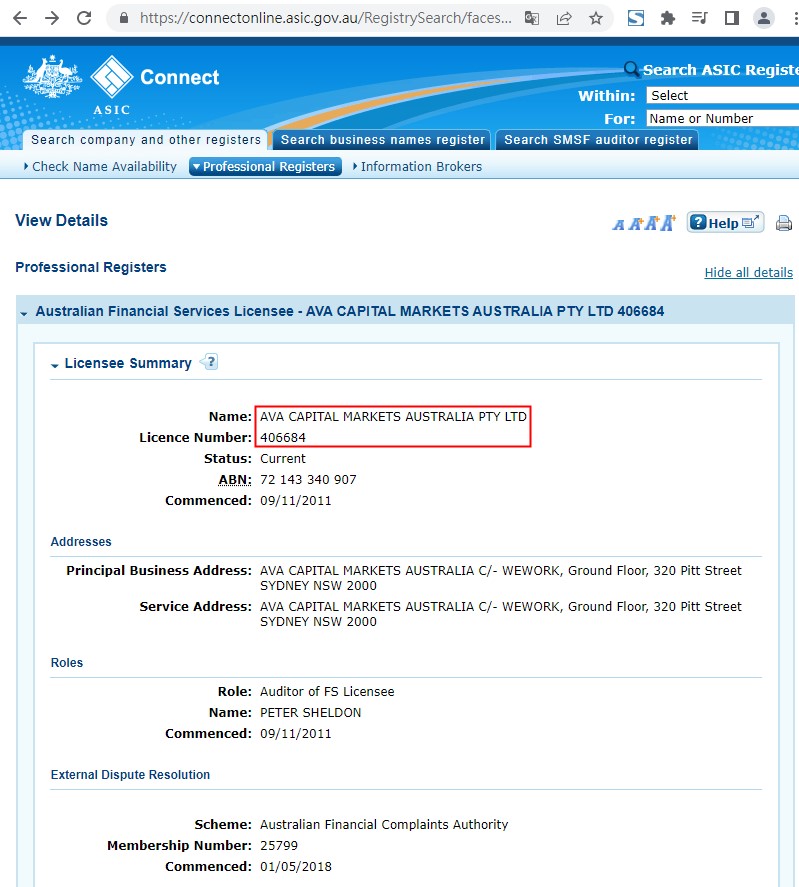Click auditor name PETER SHELDON
The image size is (799, 887).
tap(311, 712)
